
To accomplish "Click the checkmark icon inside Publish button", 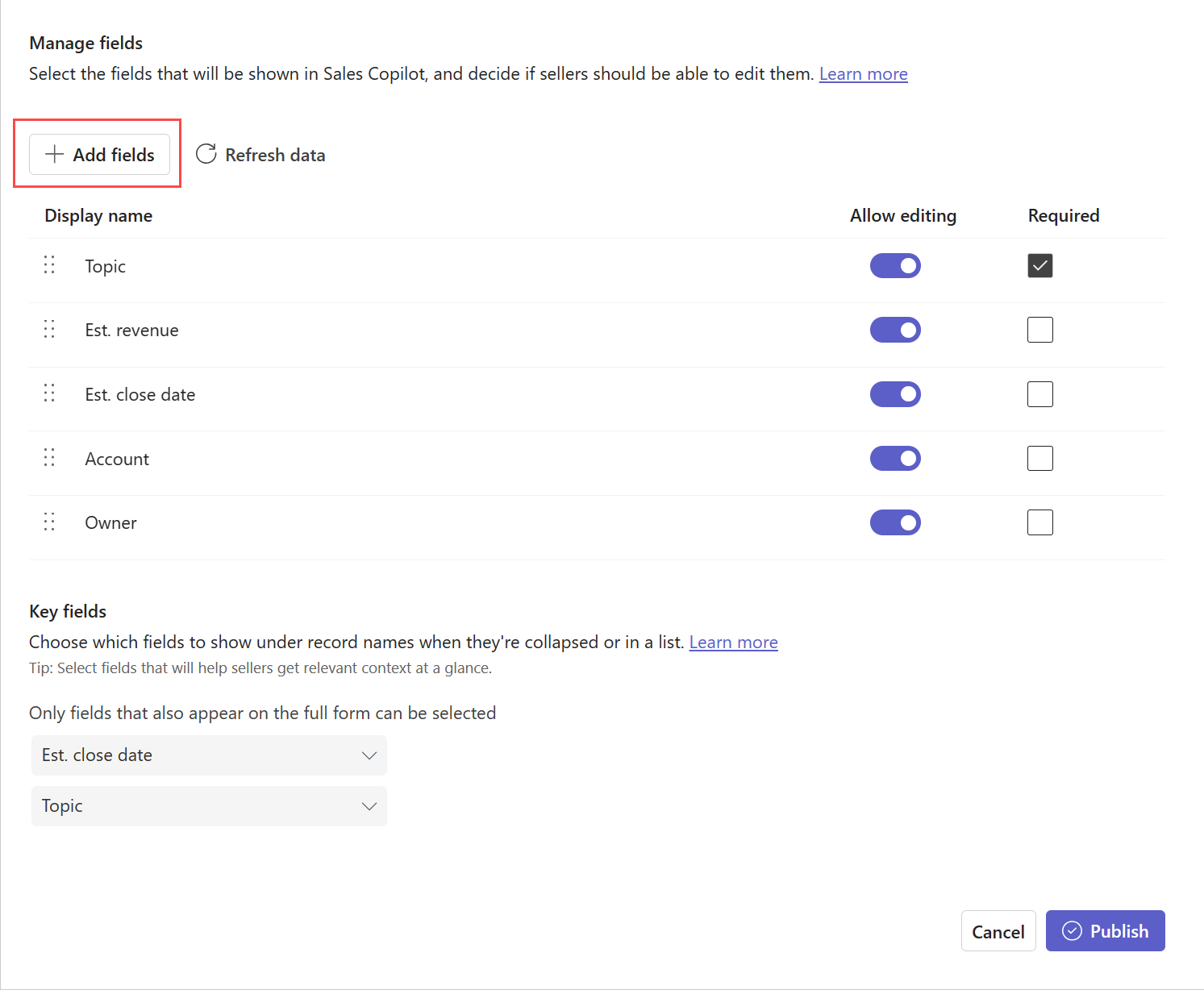I will coord(1072,930).
